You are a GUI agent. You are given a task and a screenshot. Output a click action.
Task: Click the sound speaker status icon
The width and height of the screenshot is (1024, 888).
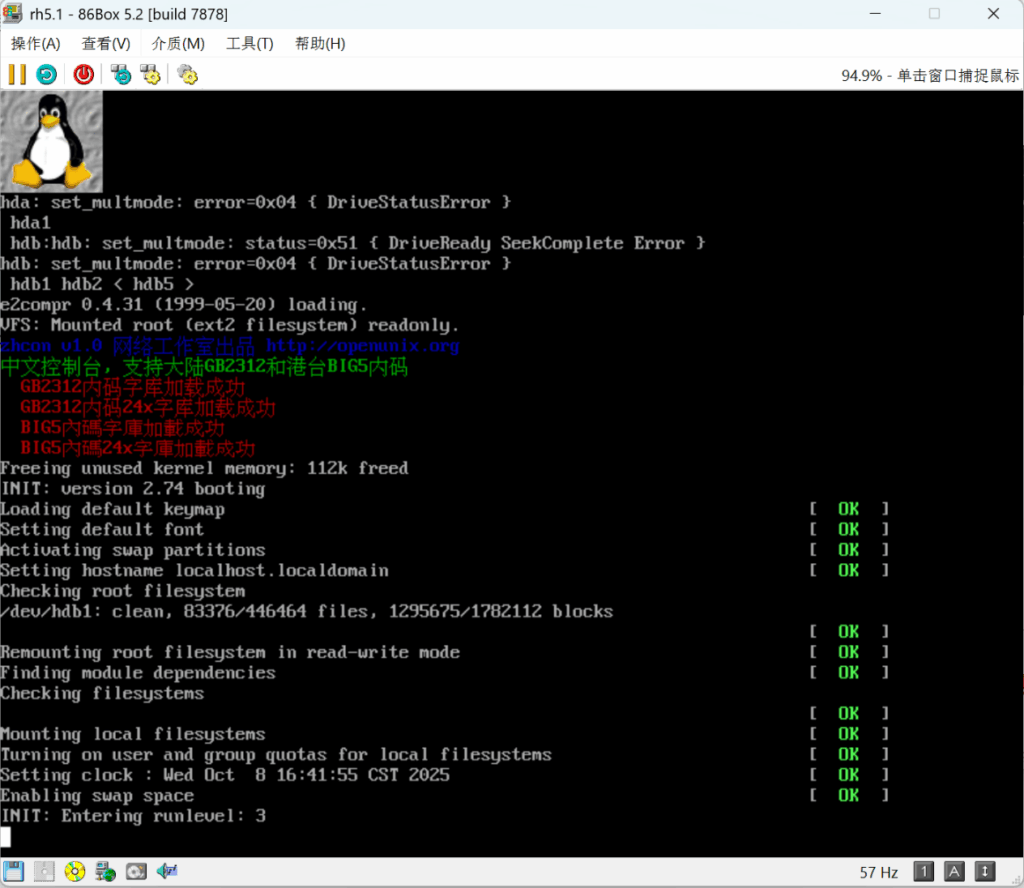pyautogui.click(x=167, y=871)
